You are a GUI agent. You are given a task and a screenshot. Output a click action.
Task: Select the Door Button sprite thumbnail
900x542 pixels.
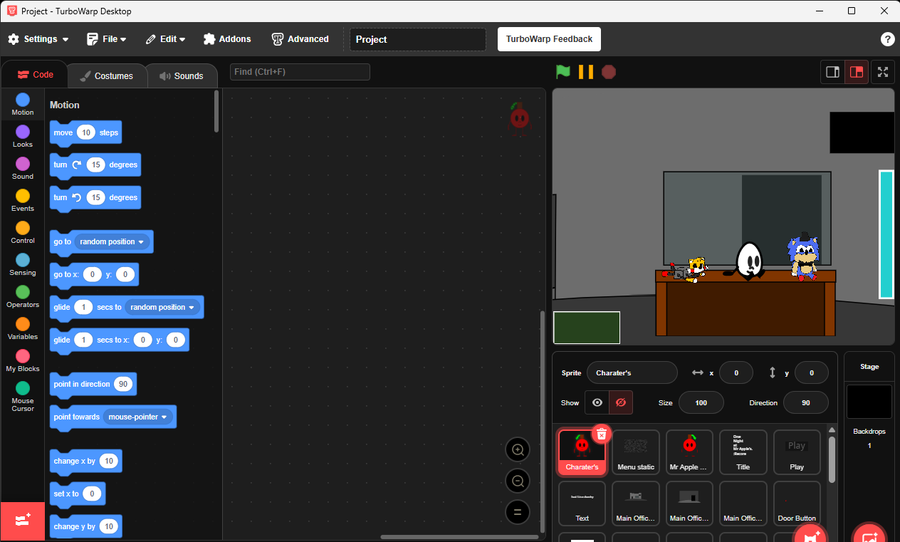[797, 504]
